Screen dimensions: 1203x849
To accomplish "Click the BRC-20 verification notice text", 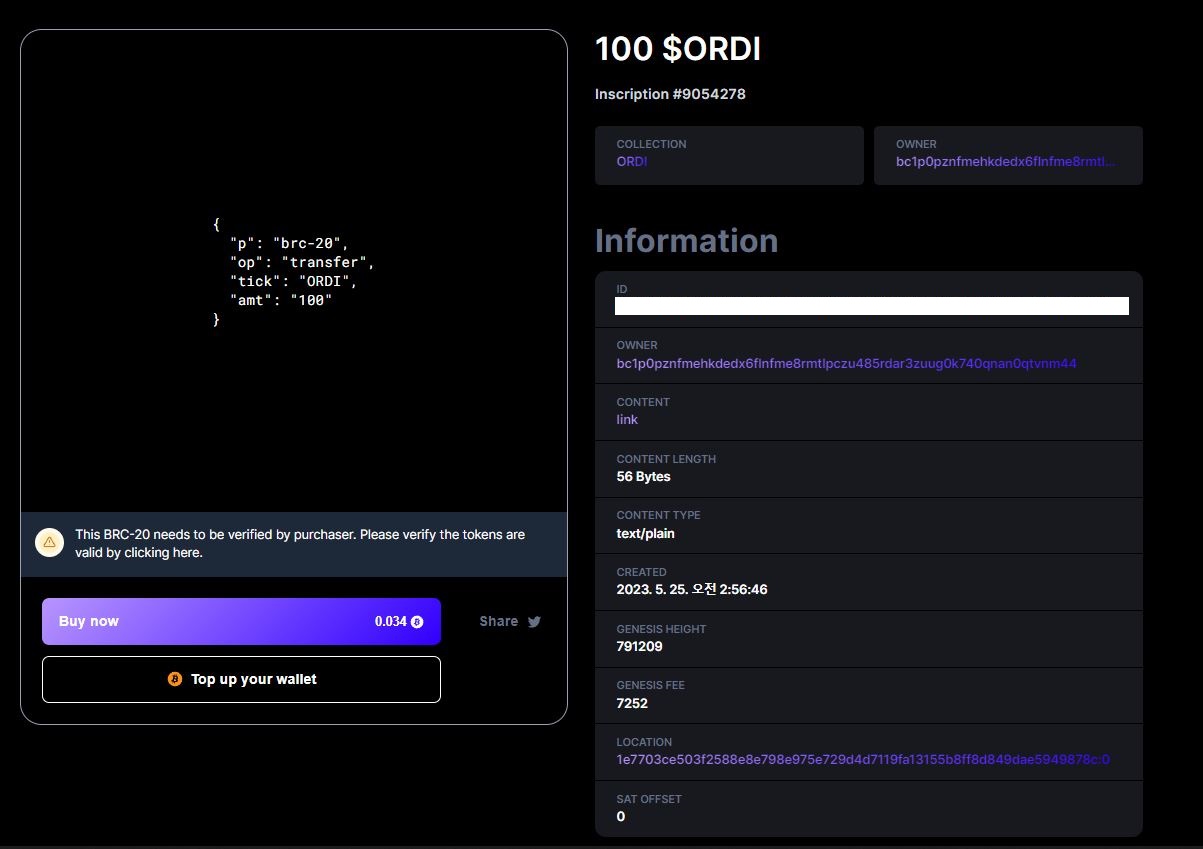I will [300, 543].
